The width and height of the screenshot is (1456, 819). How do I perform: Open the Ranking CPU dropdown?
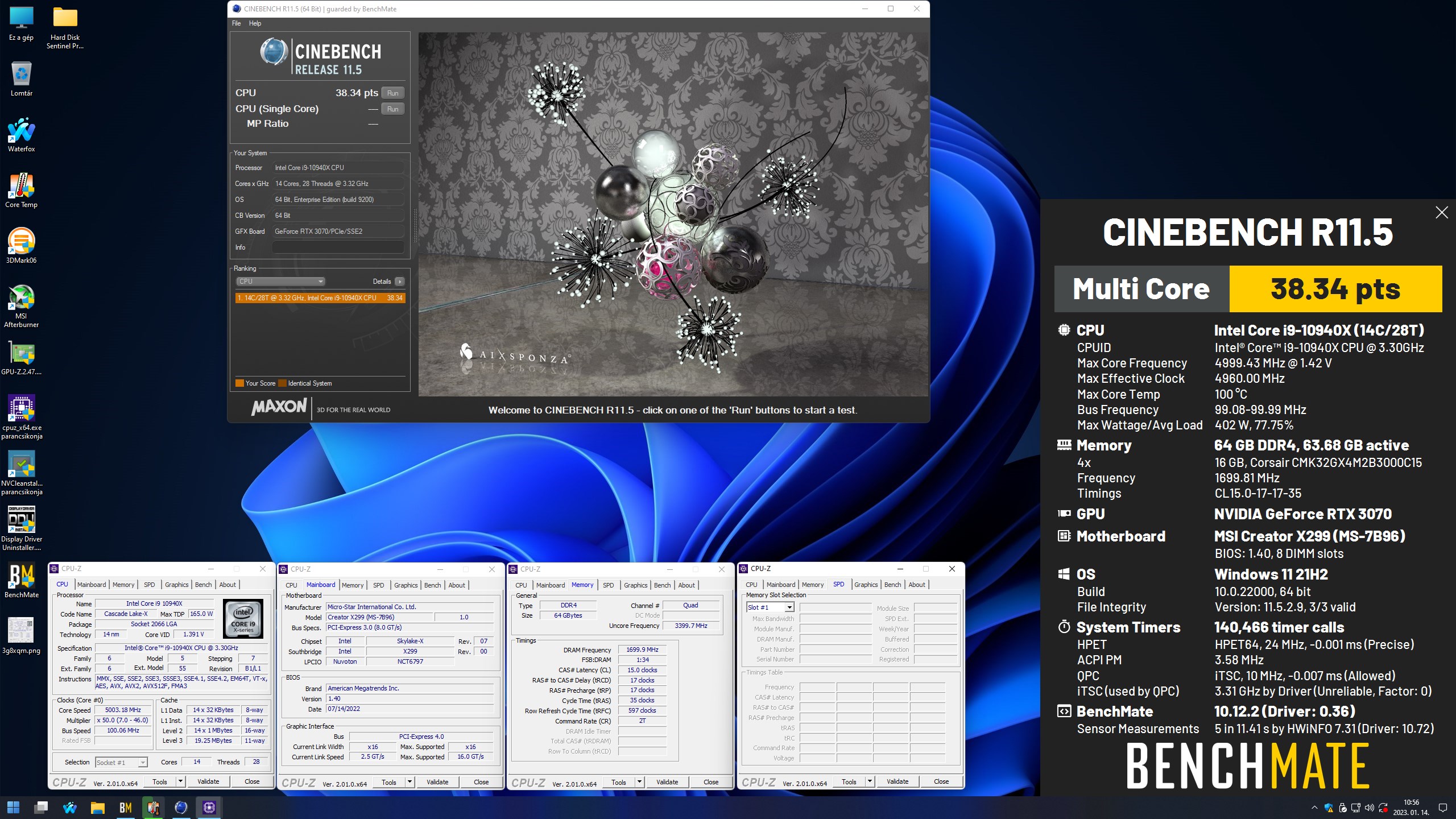(x=280, y=282)
